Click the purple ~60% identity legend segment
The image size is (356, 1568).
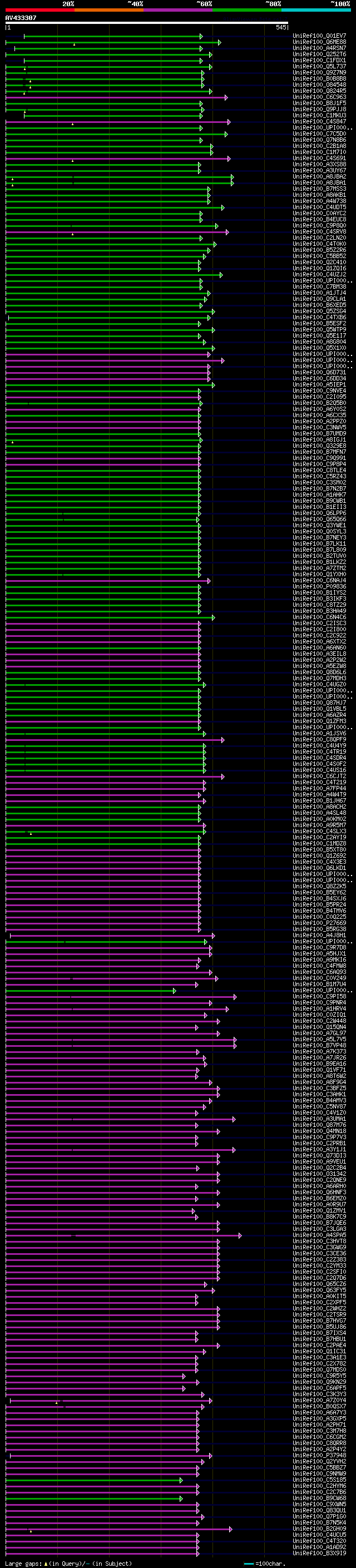[x=179, y=10]
